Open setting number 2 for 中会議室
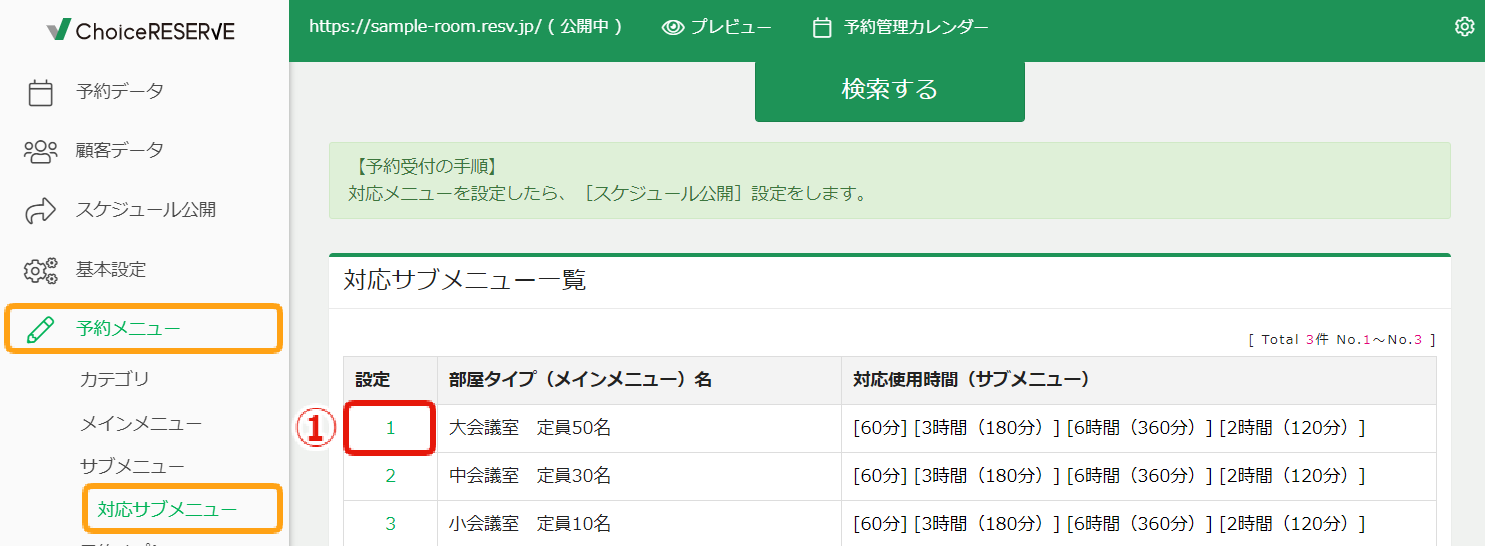The height and width of the screenshot is (546, 1485). [x=390, y=476]
